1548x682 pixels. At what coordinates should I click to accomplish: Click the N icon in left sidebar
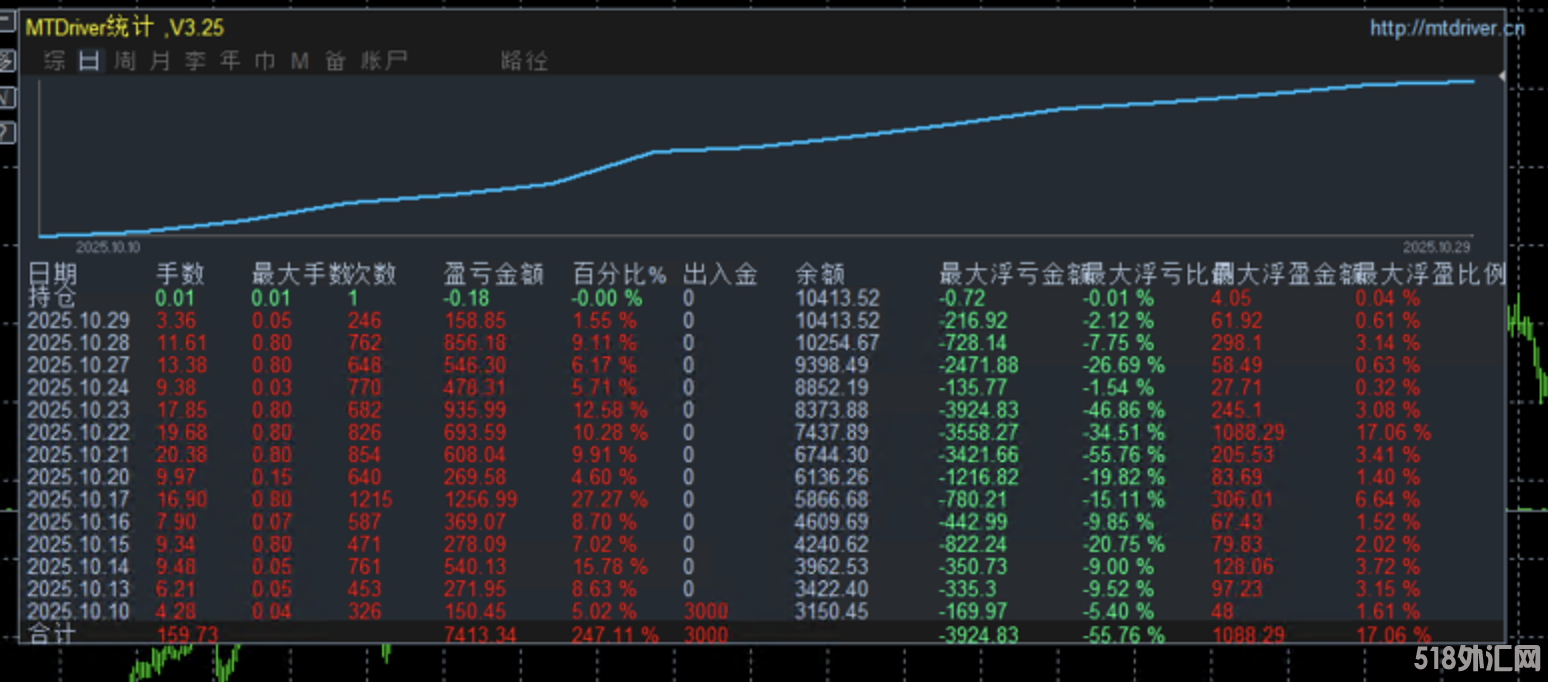[6, 96]
